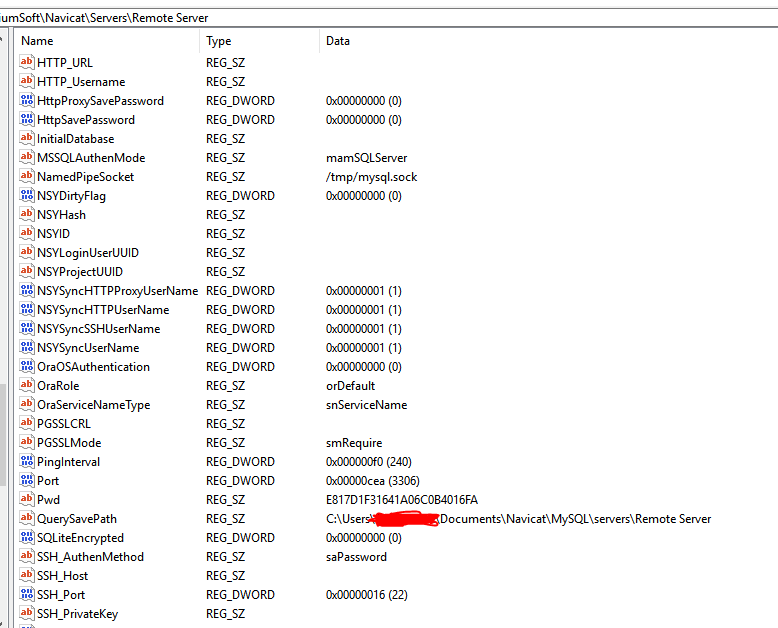Image resolution: width=778 pixels, height=628 pixels.
Task: Click the left tree pane scrollbar thumb
Action: point(2,435)
